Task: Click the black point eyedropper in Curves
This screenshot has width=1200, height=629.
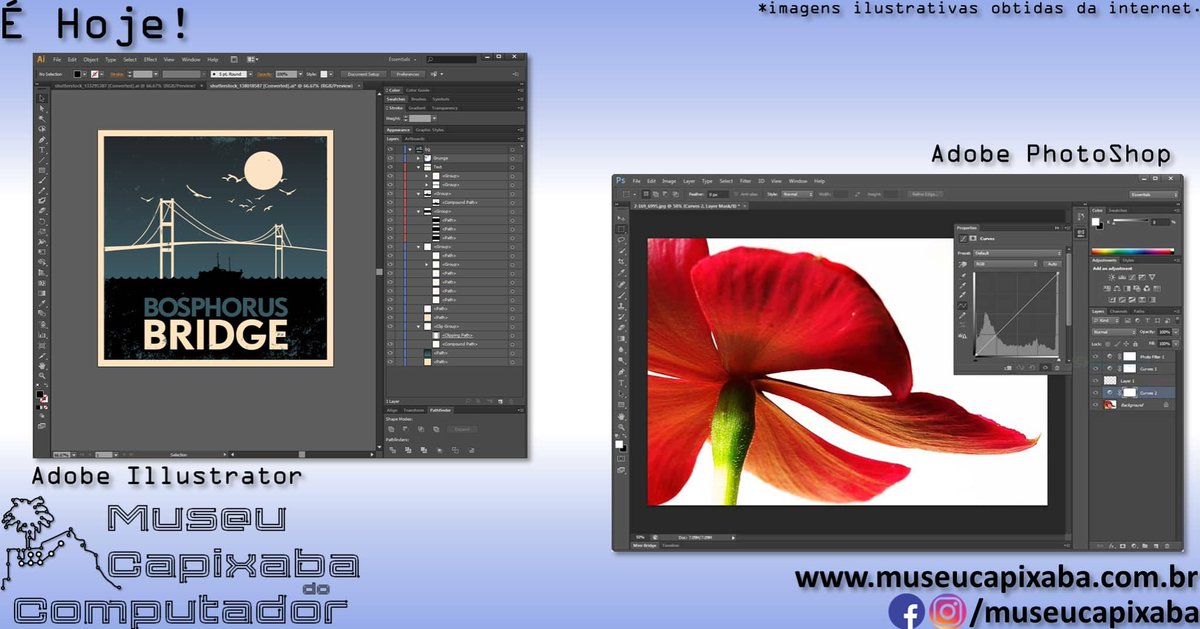Action: [963, 275]
